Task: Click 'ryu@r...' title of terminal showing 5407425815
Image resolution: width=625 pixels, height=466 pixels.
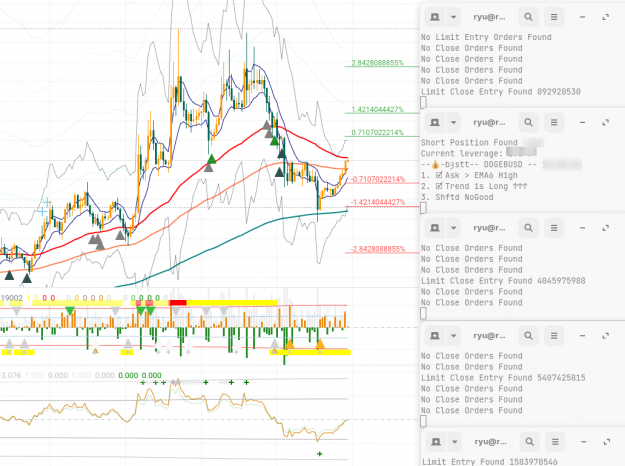Action: [x=489, y=336]
